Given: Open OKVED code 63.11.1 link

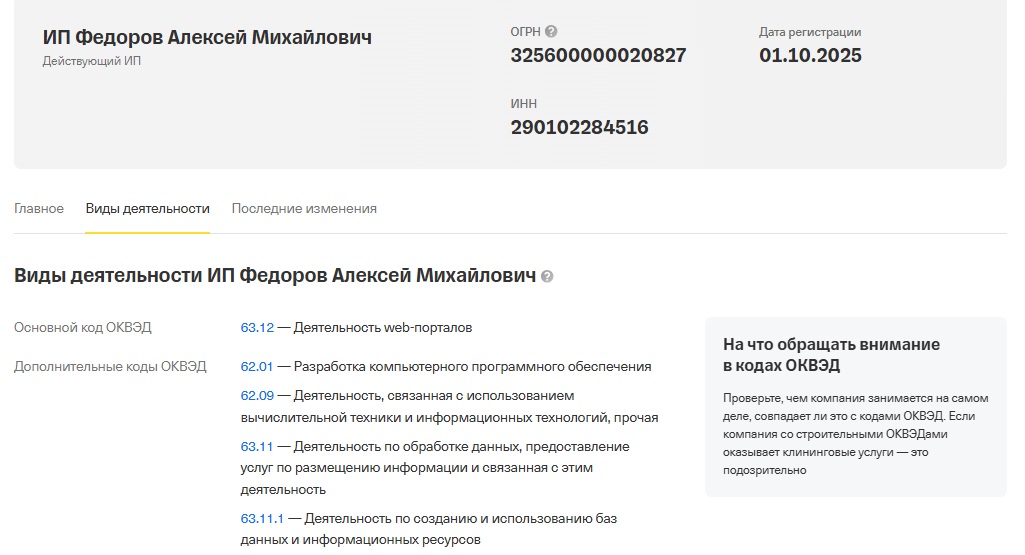Looking at the screenshot, I should point(262,518).
